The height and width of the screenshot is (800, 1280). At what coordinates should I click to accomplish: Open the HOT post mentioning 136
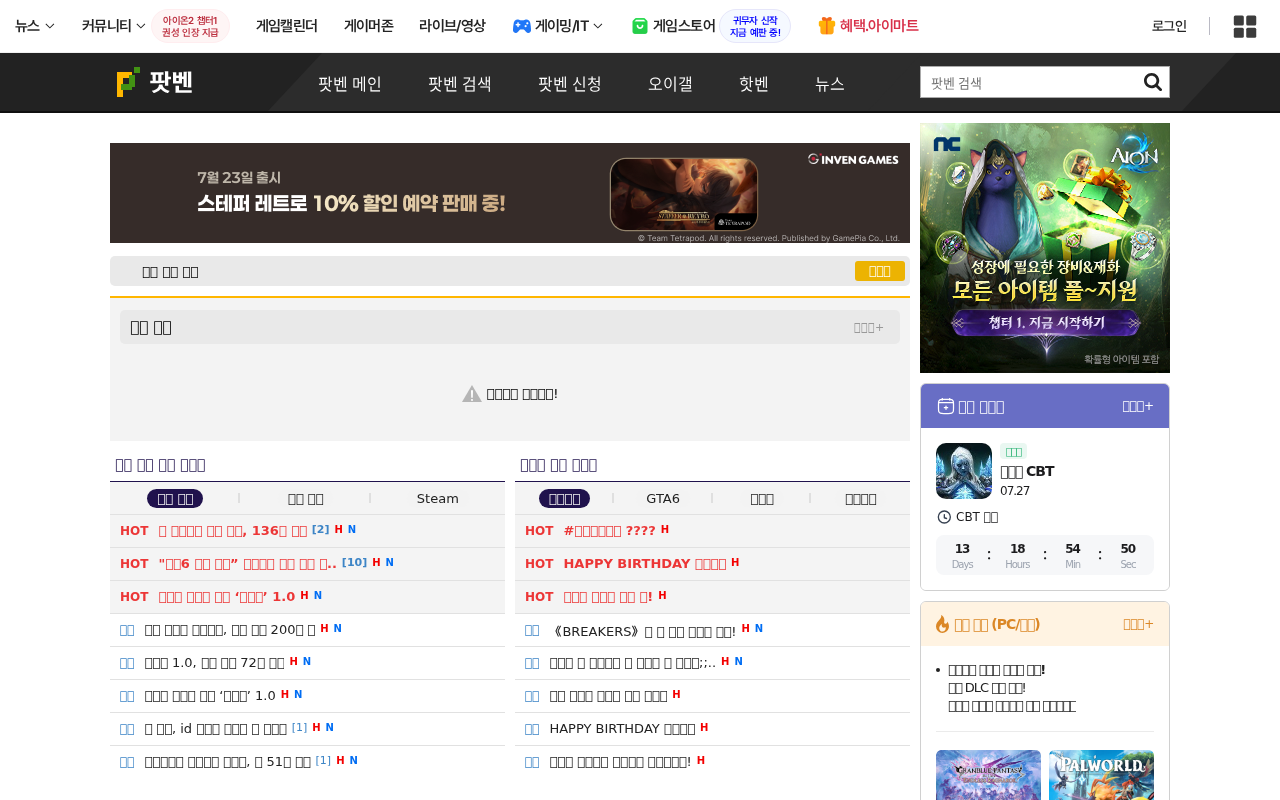point(233,530)
